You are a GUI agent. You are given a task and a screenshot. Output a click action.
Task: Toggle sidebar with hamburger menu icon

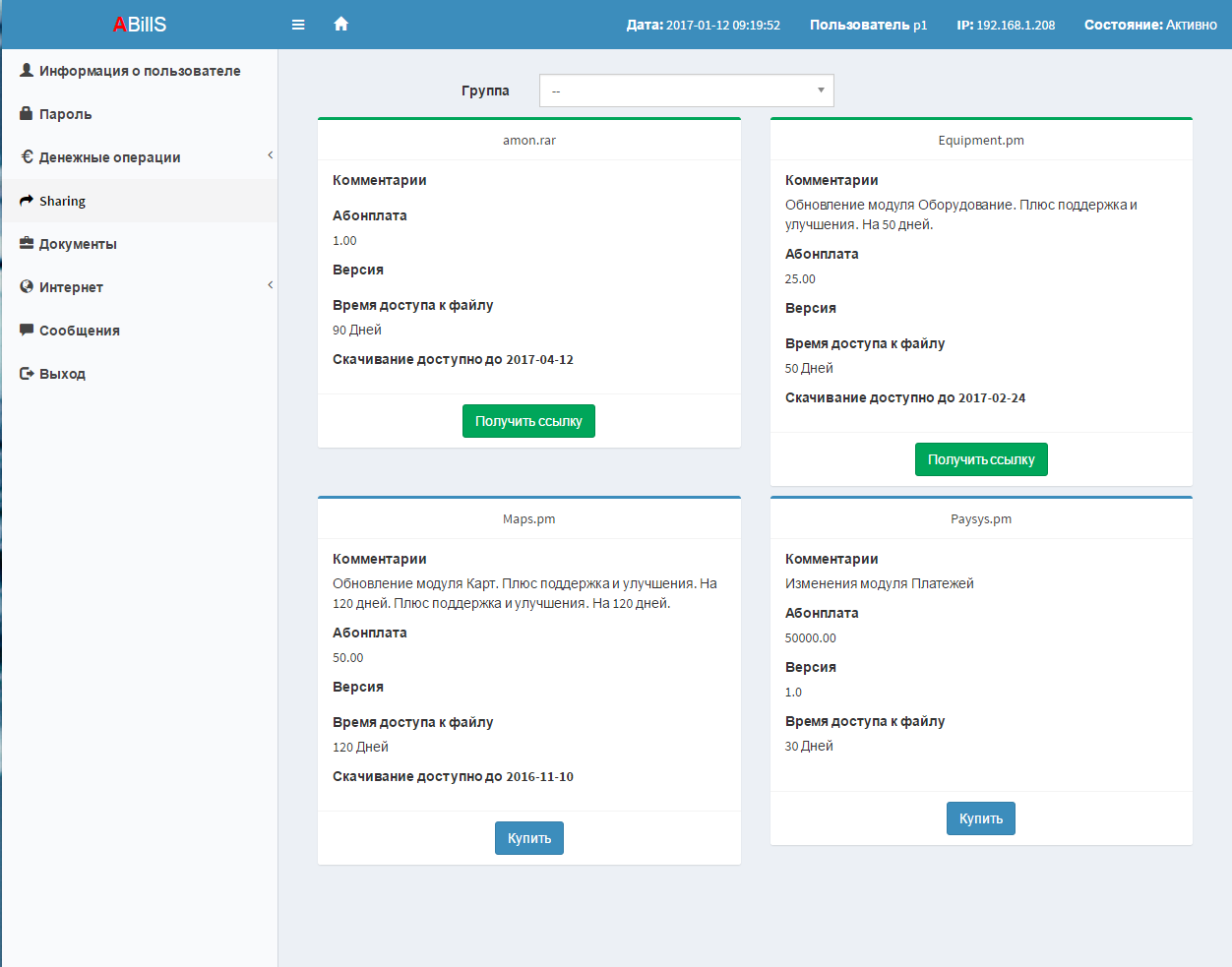[298, 25]
